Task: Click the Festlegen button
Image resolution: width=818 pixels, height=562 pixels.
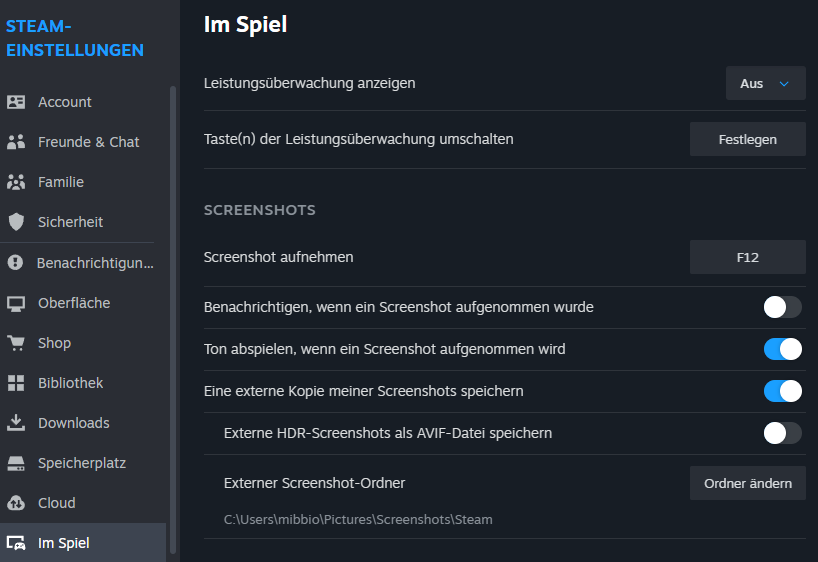Action: pyautogui.click(x=747, y=139)
